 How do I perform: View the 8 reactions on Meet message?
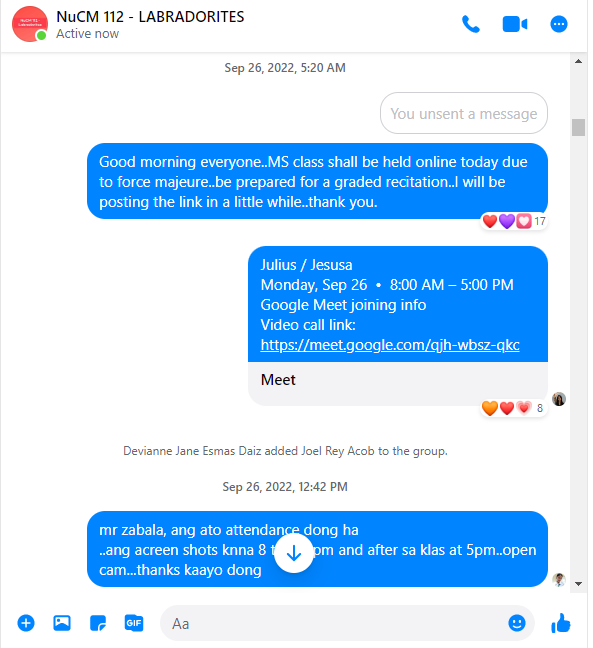pos(514,408)
